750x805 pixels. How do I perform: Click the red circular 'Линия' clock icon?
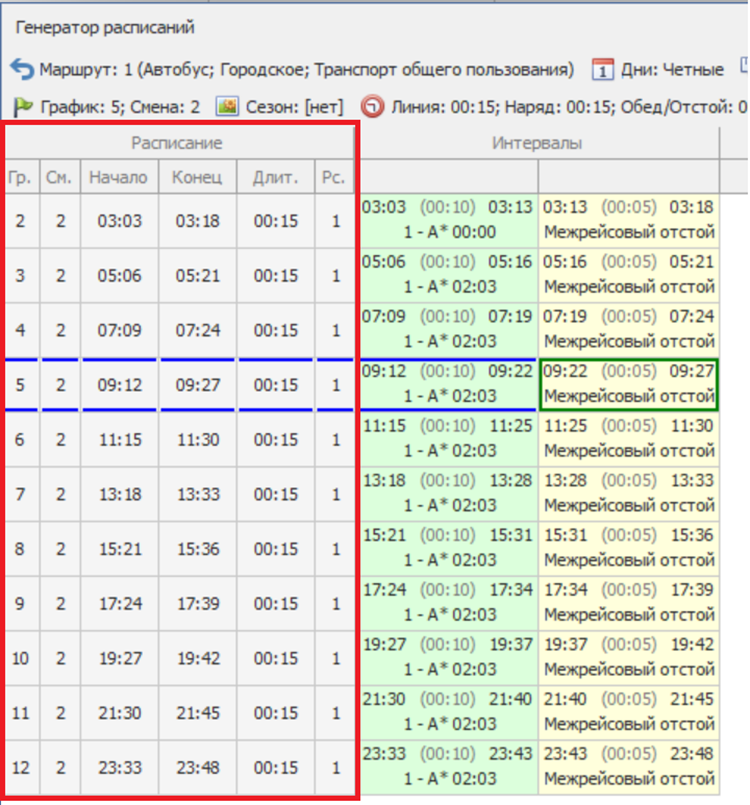click(372, 106)
